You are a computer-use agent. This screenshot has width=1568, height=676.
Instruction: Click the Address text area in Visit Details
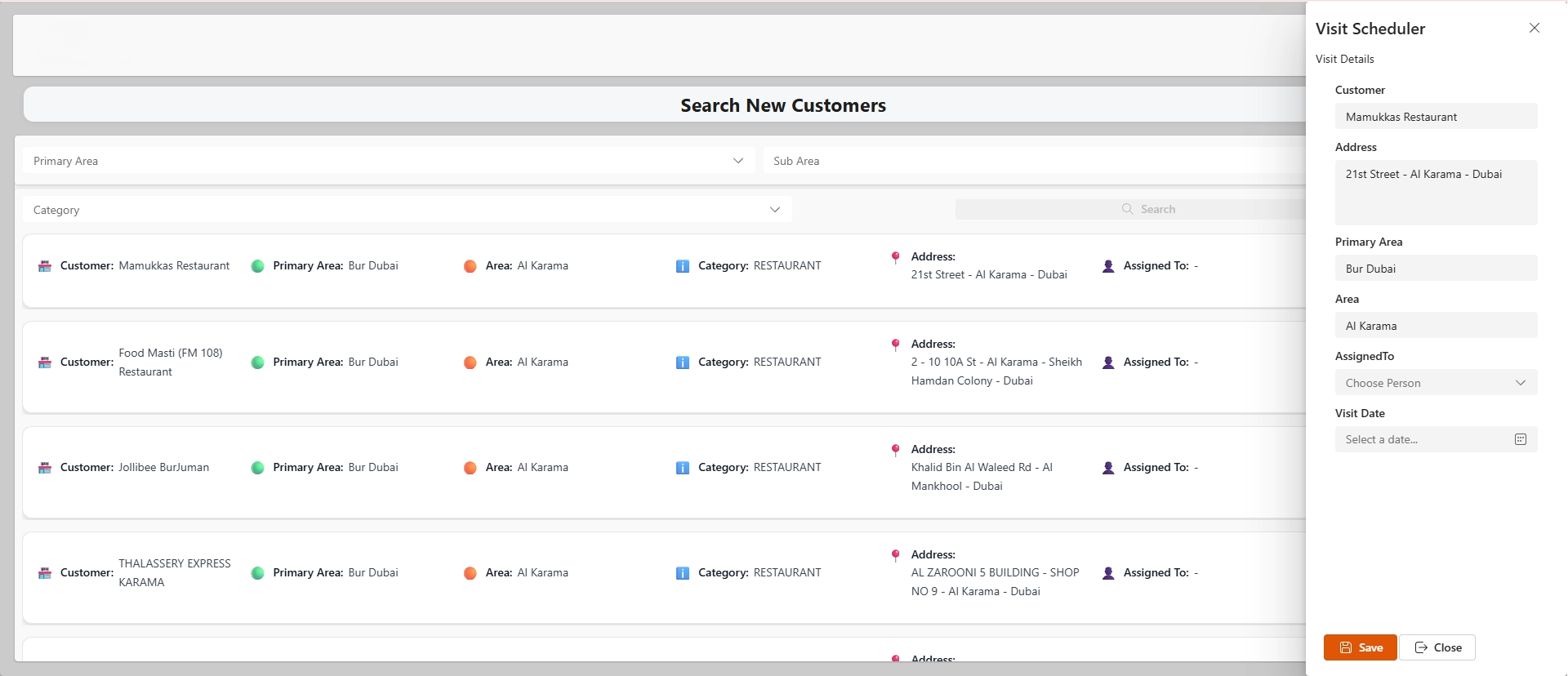point(1435,193)
